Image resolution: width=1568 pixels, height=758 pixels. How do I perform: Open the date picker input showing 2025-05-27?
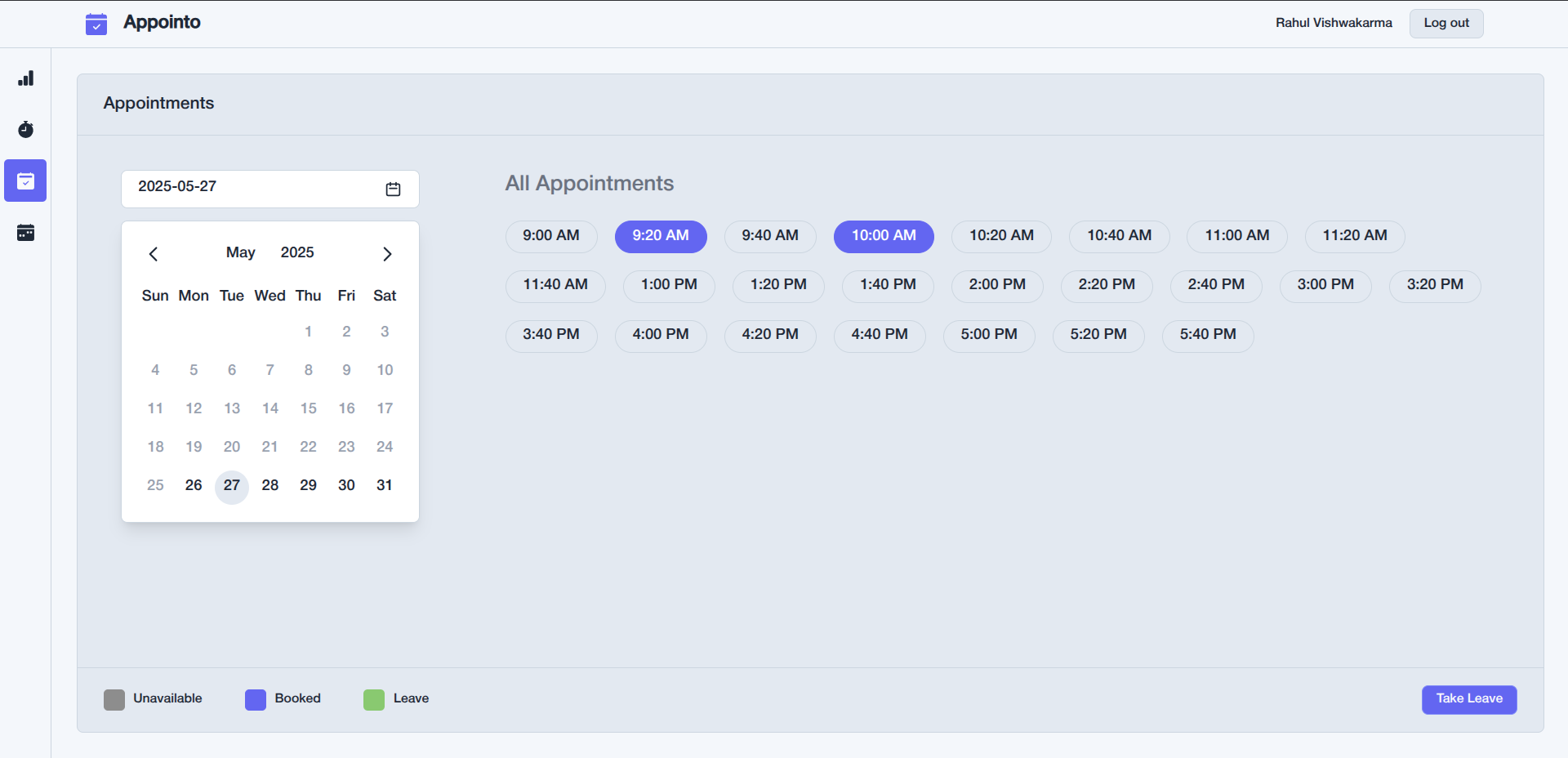click(245, 187)
